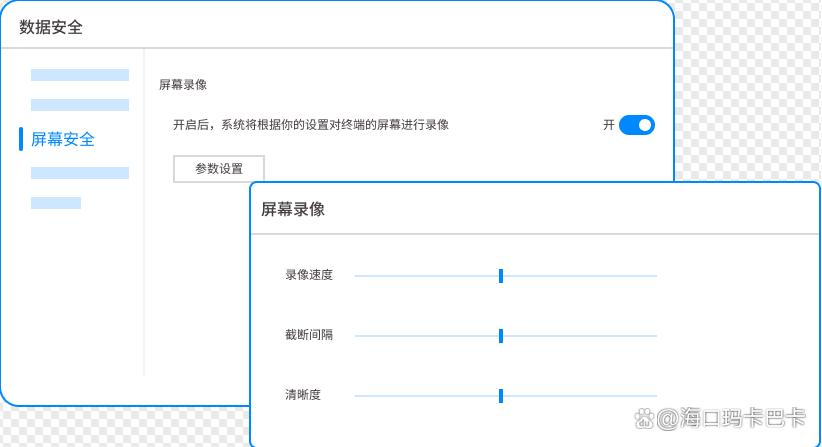Screen dimensions: 822x447
Task: Click the 录像速度 label
Action: (309, 275)
